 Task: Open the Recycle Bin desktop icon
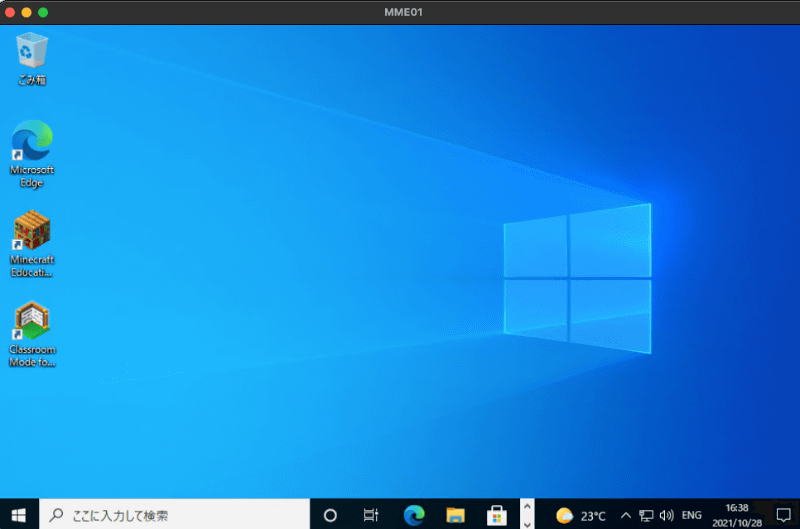(x=32, y=59)
